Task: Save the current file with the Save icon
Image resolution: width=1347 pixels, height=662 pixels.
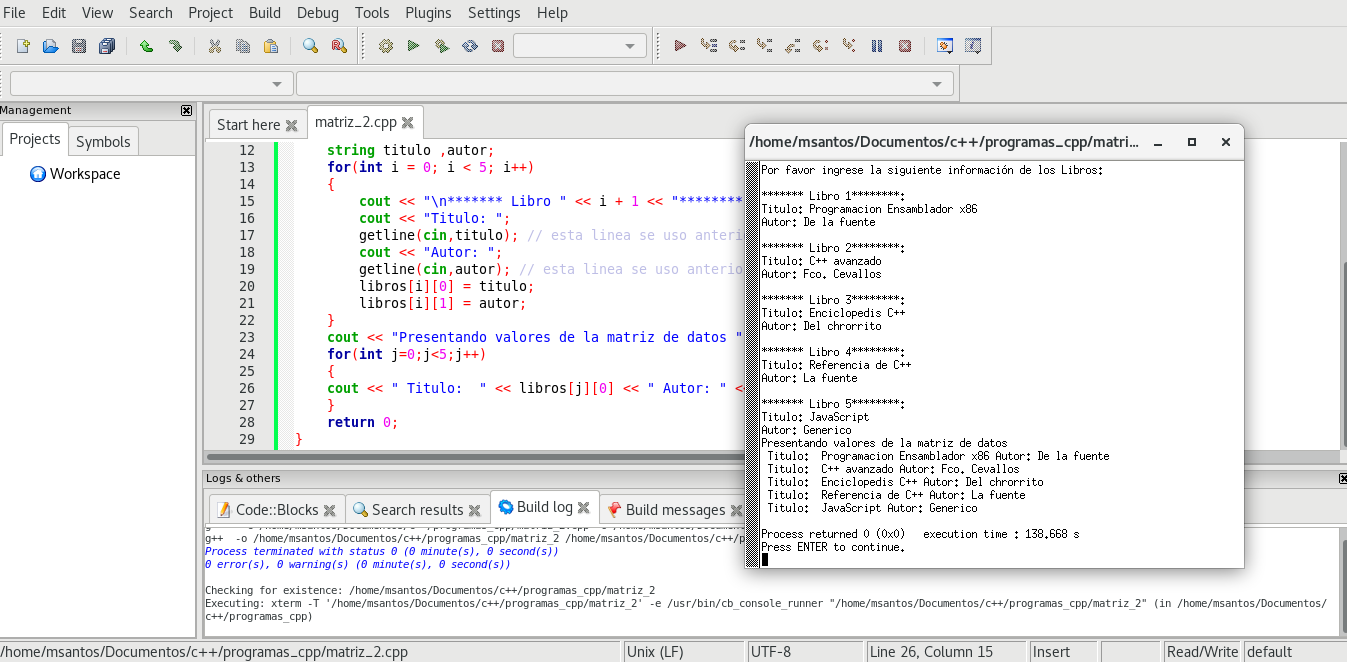Action: click(x=78, y=46)
